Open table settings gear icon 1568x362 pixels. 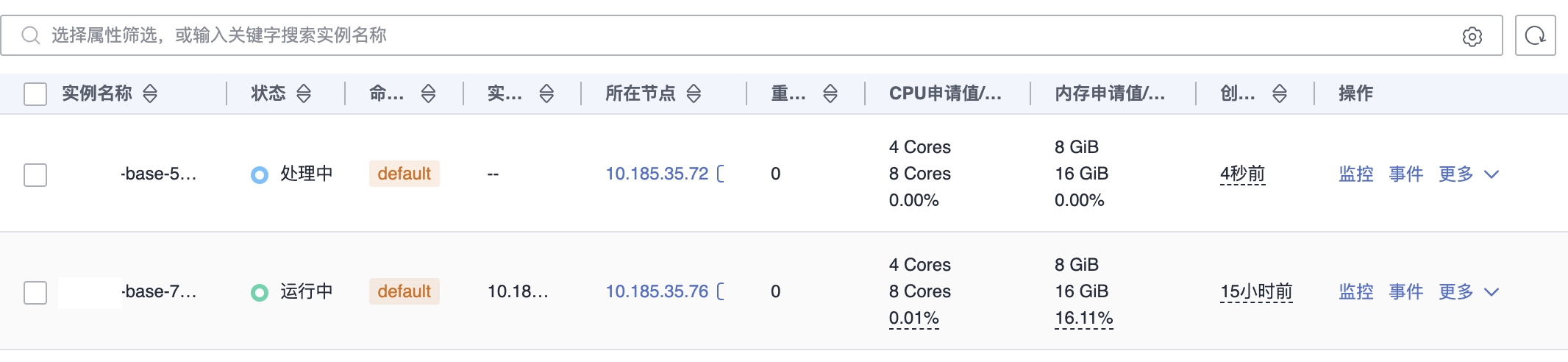[x=1472, y=36]
